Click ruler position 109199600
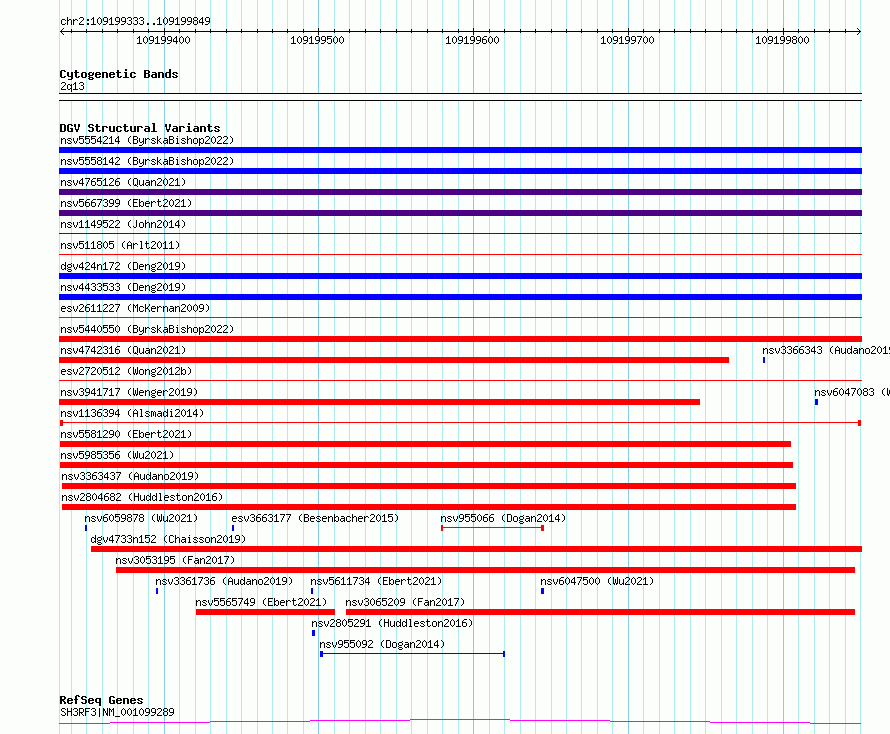This screenshot has width=890, height=734. [472, 40]
